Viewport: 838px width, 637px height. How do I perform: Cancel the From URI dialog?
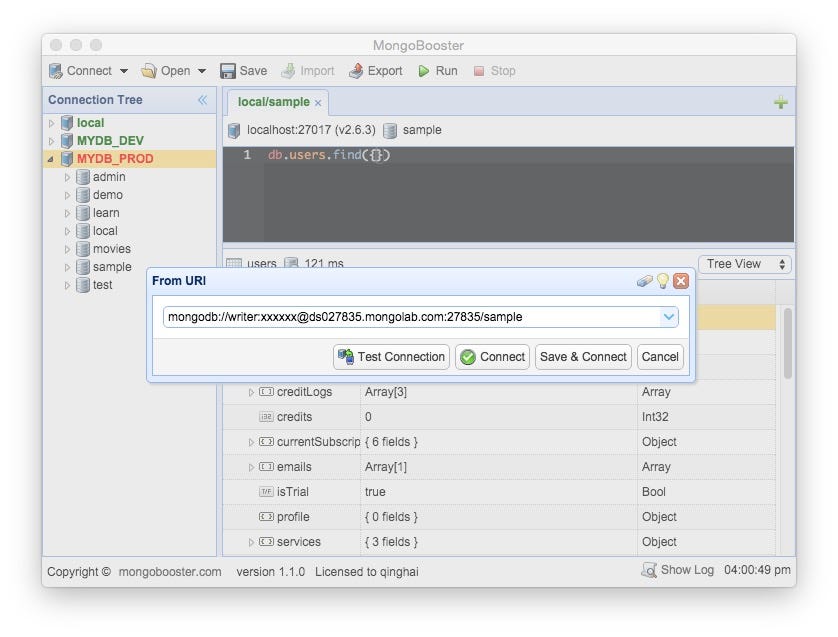(x=660, y=356)
